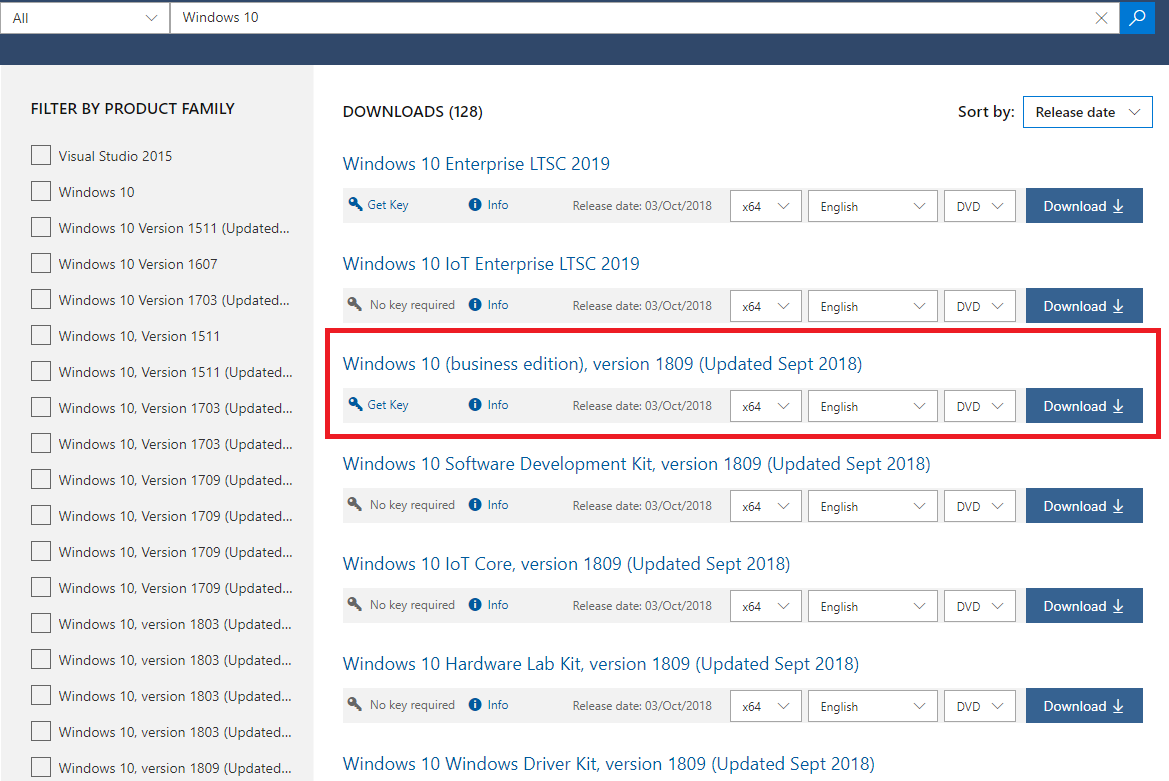Open English dropdown for Software Development Kit 1809
The width and height of the screenshot is (1169, 781).
click(x=872, y=506)
